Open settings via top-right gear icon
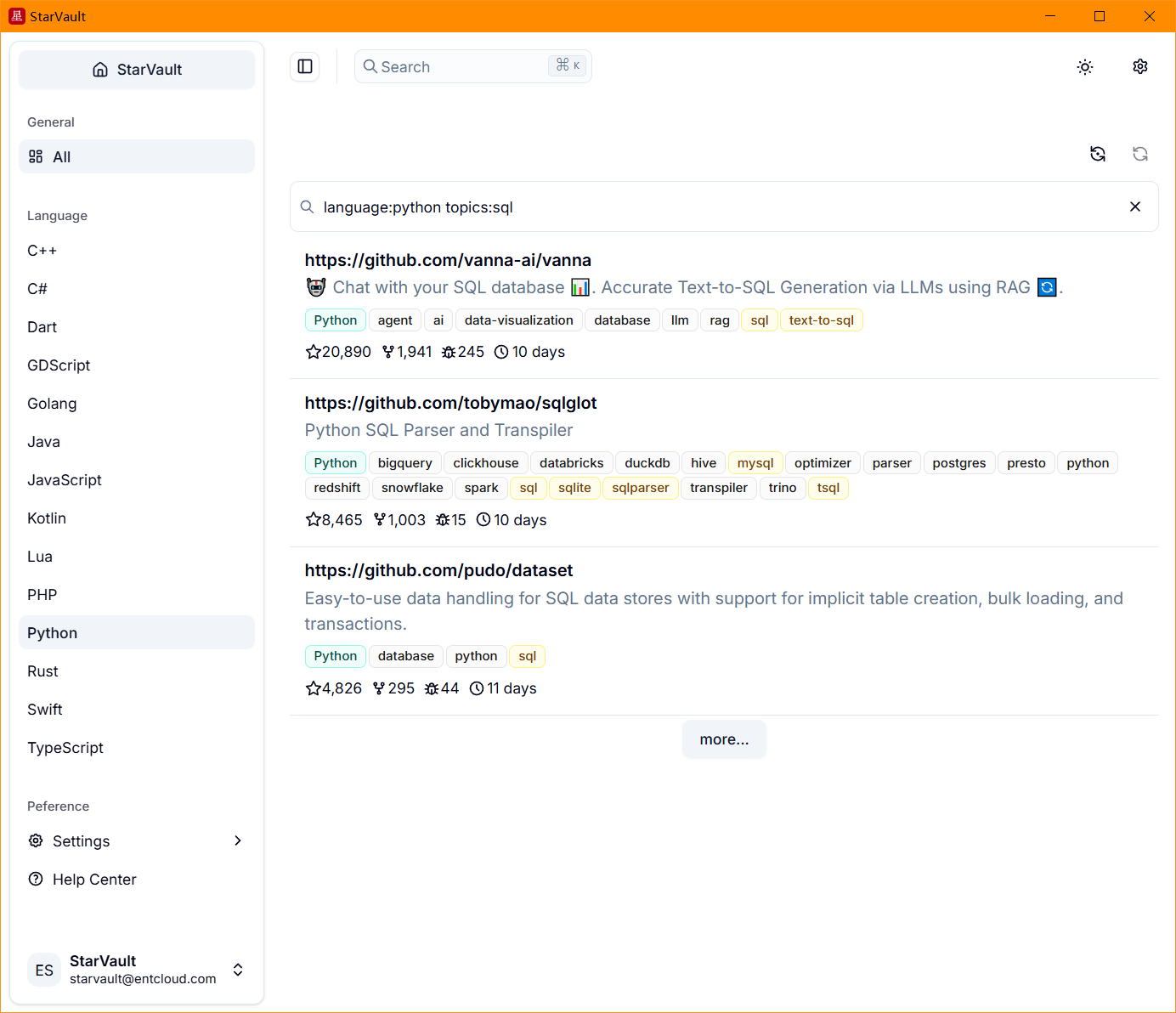 tap(1140, 66)
